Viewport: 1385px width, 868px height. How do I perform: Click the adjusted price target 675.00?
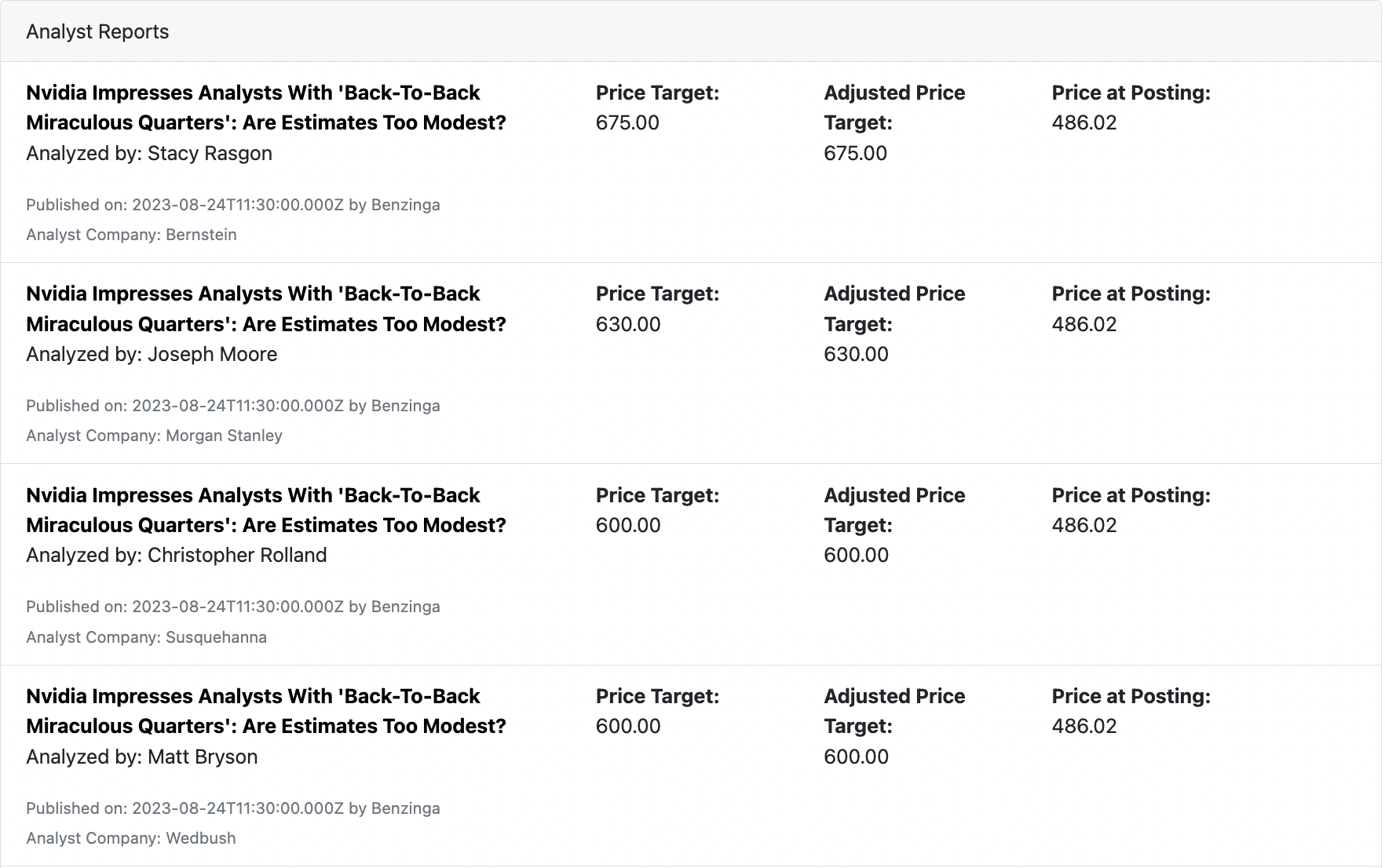[855, 153]
